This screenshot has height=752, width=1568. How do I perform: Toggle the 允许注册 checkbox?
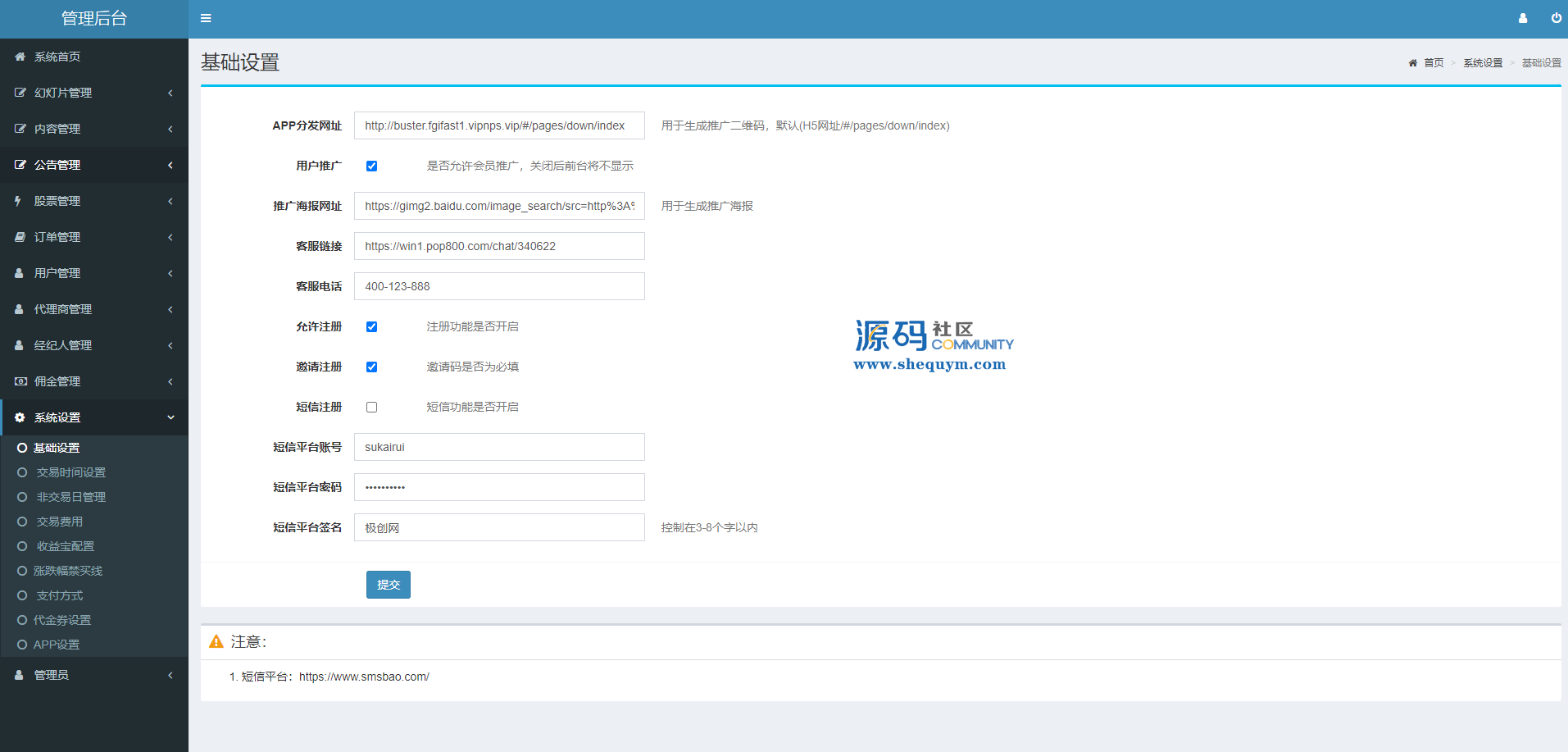[371, 326]
